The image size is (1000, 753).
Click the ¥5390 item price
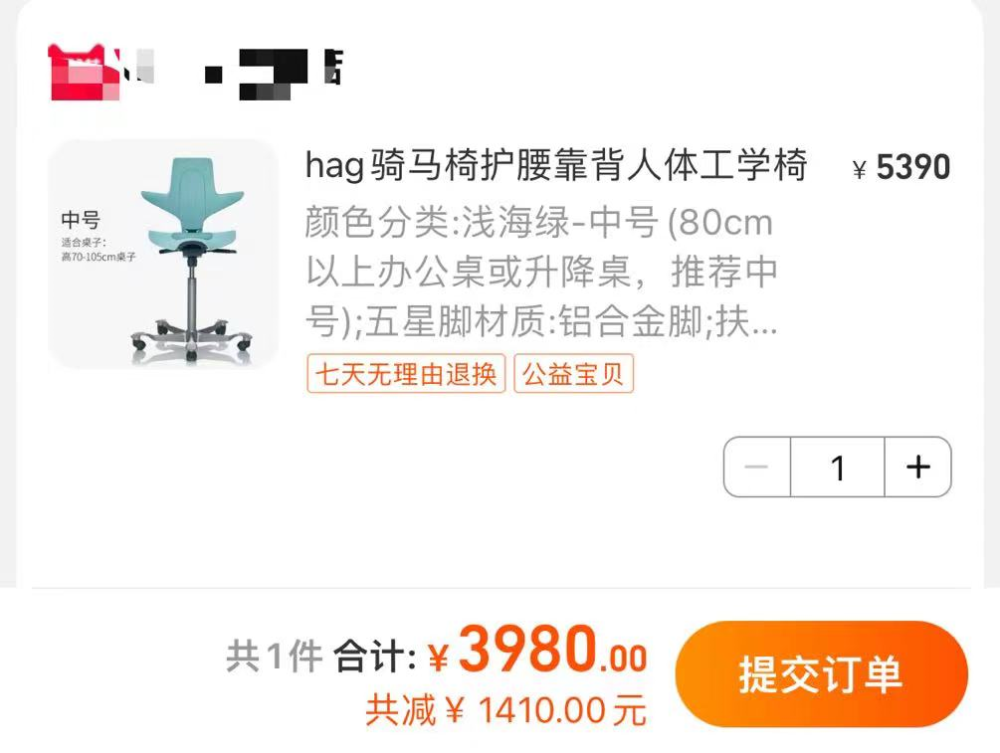coord(901,167)
